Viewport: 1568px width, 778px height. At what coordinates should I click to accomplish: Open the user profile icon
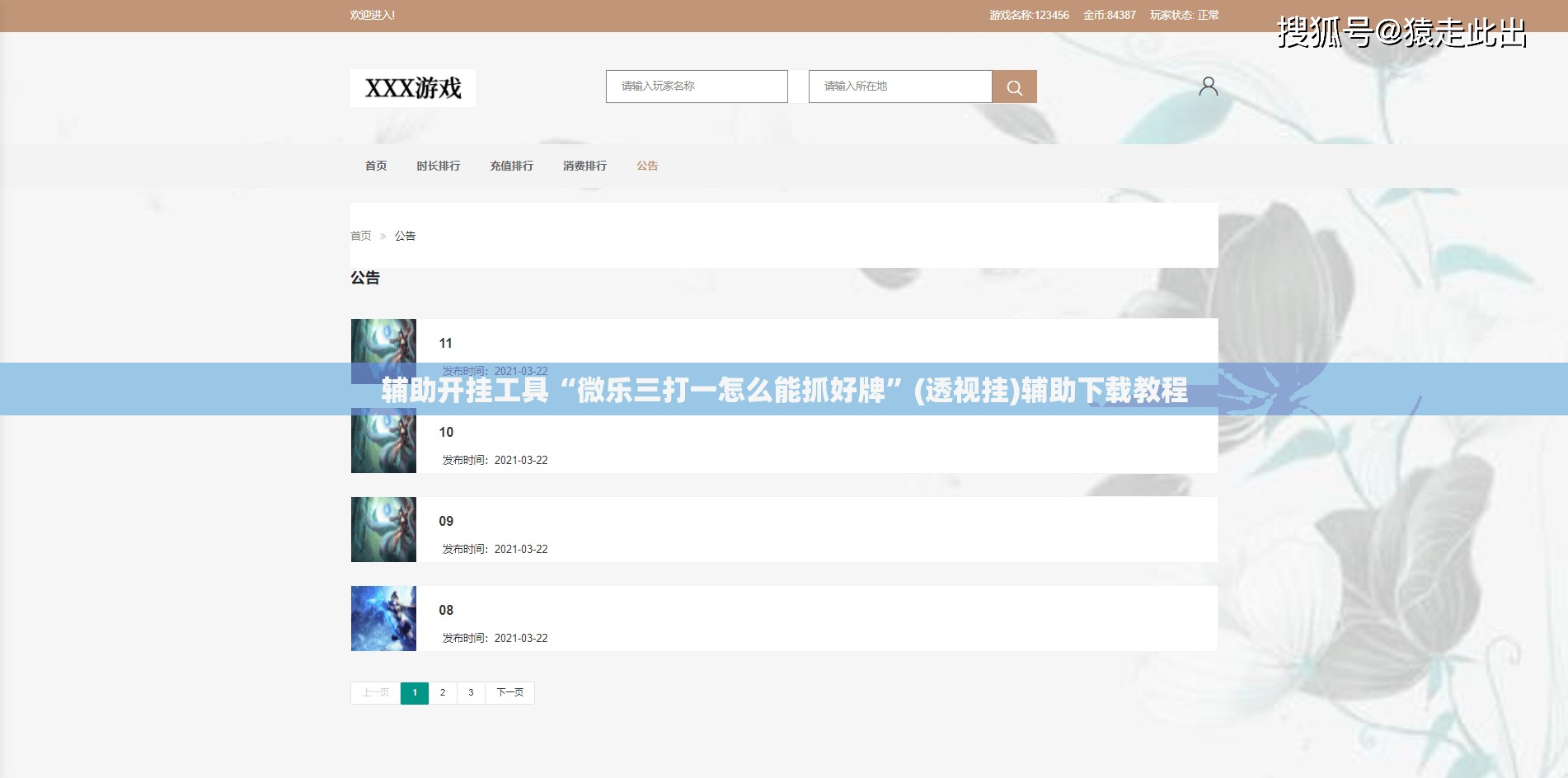[1208, 86]
